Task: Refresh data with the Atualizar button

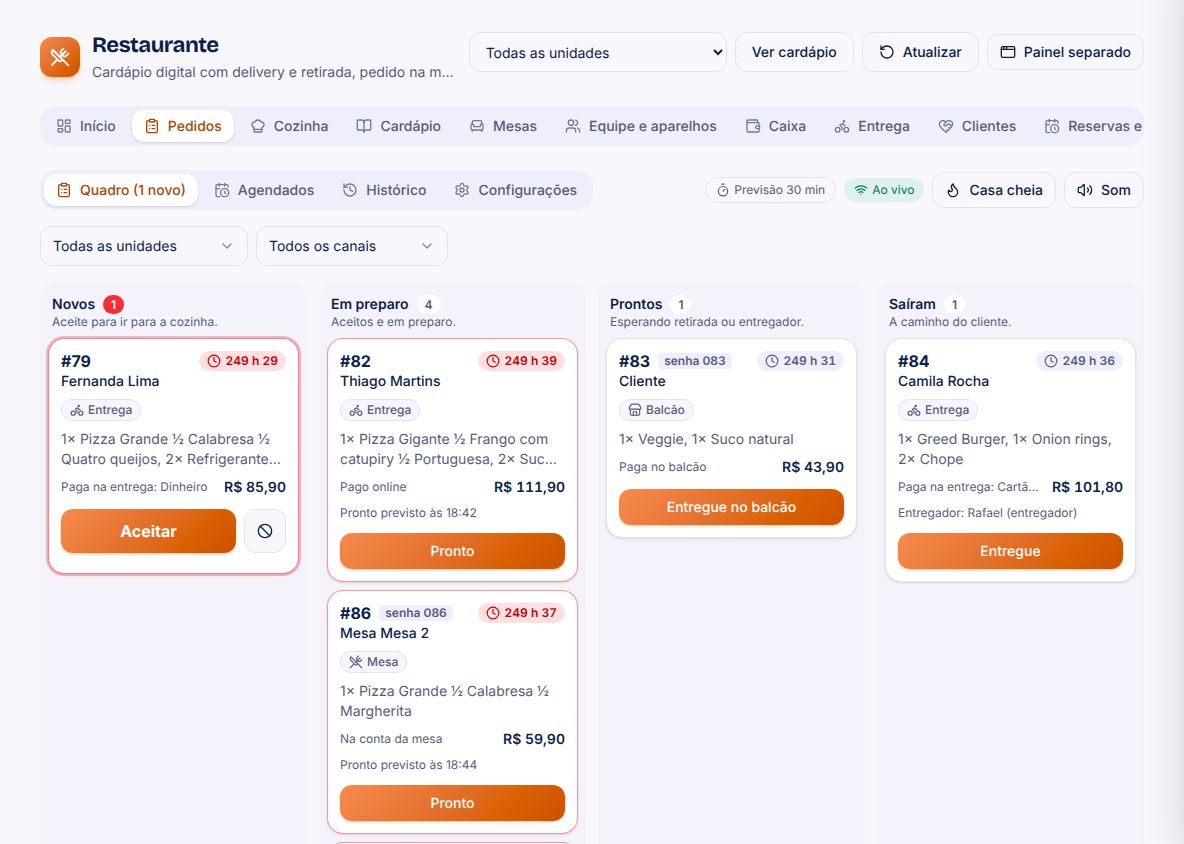Action: click(920, 52)
